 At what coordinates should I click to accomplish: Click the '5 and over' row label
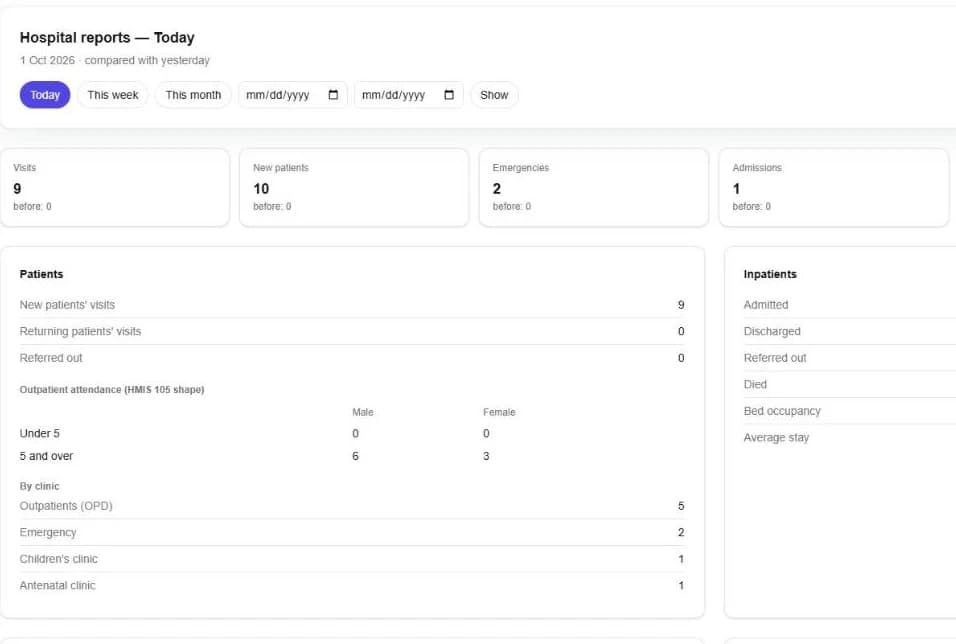click(x=46, y=456)
